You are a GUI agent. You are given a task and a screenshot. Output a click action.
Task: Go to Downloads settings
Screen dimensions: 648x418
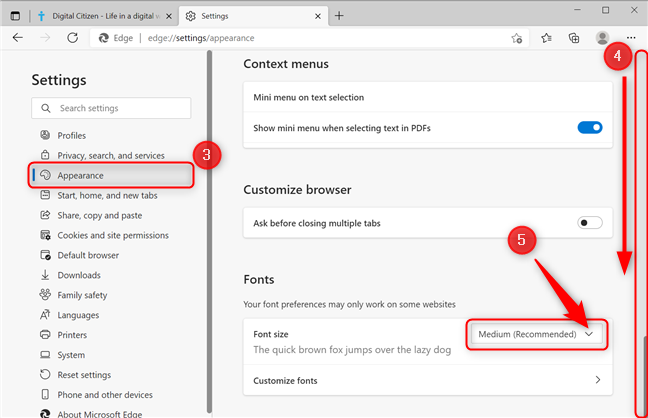pyautogui.click(x=79, y=275)
